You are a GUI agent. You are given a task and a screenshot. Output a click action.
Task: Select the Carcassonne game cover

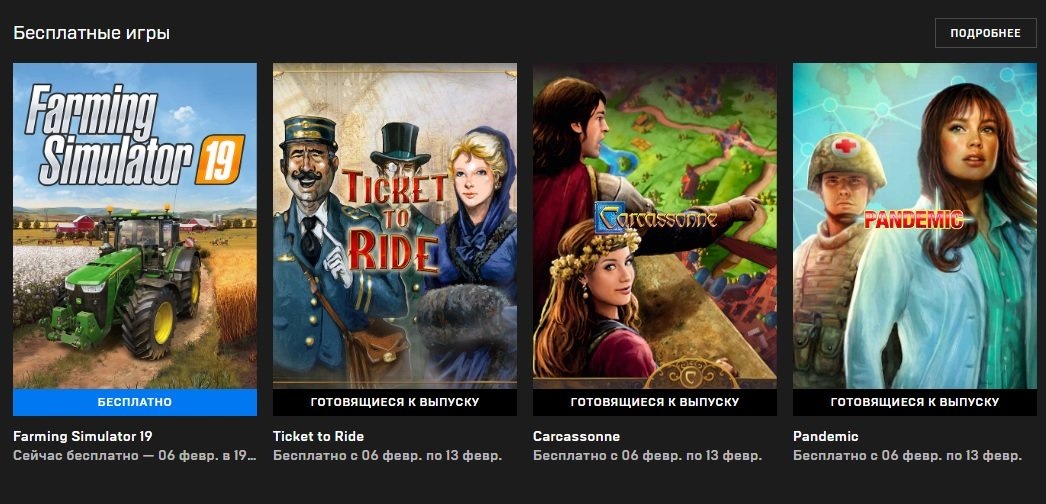point(654,226)
